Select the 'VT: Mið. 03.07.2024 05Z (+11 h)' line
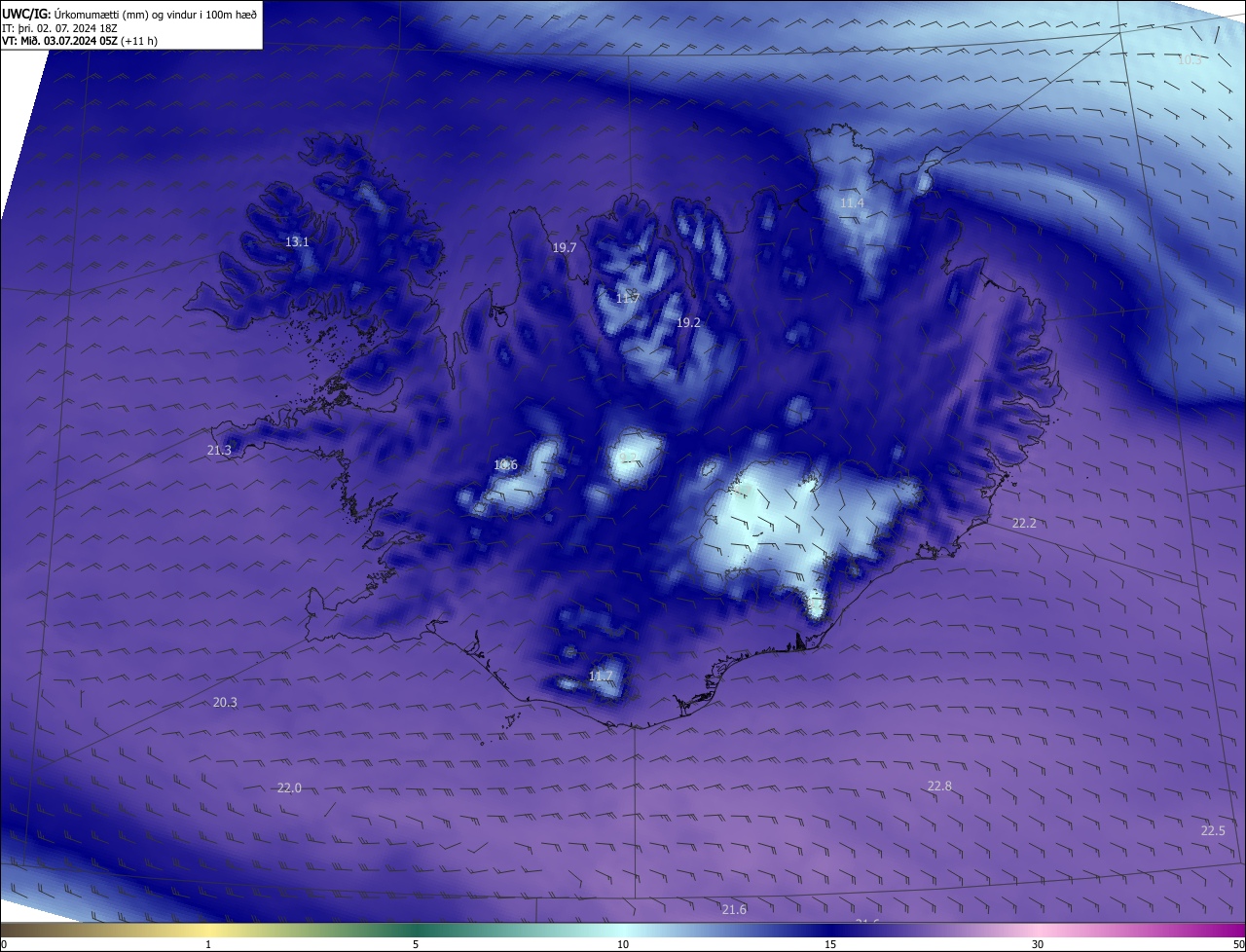Screen dimensions: 1246x952 tap(80, 40)
